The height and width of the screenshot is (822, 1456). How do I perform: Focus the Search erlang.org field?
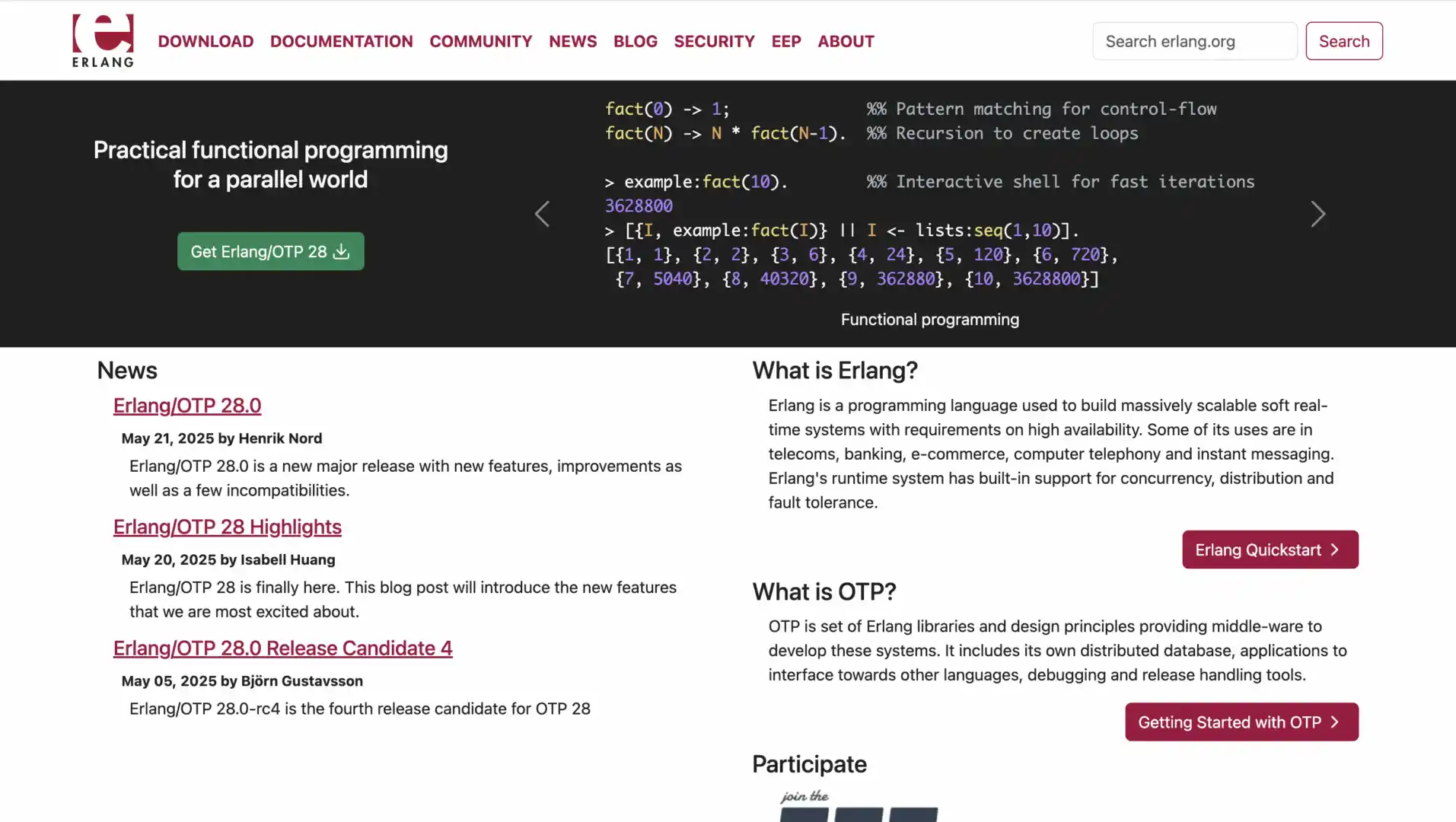1194,41
